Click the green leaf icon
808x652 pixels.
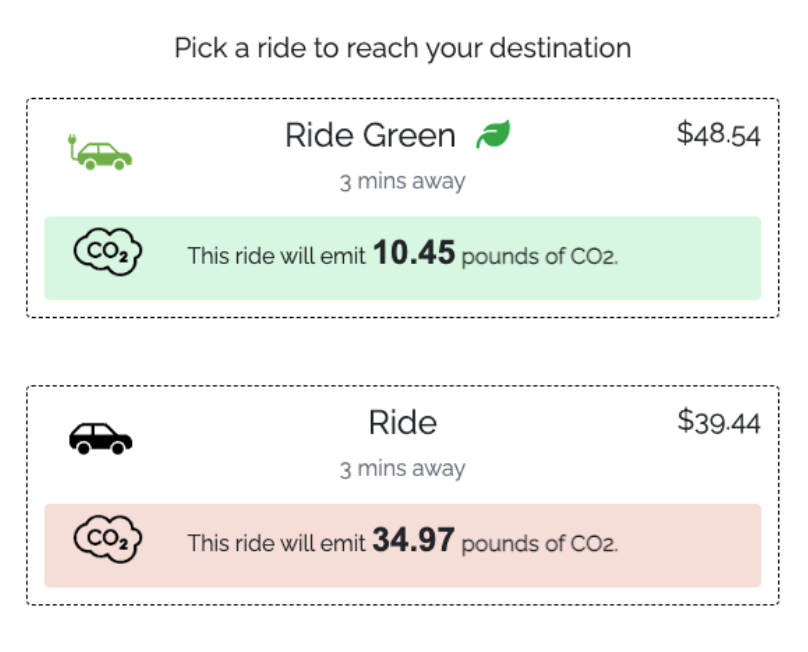click(493, 134)
